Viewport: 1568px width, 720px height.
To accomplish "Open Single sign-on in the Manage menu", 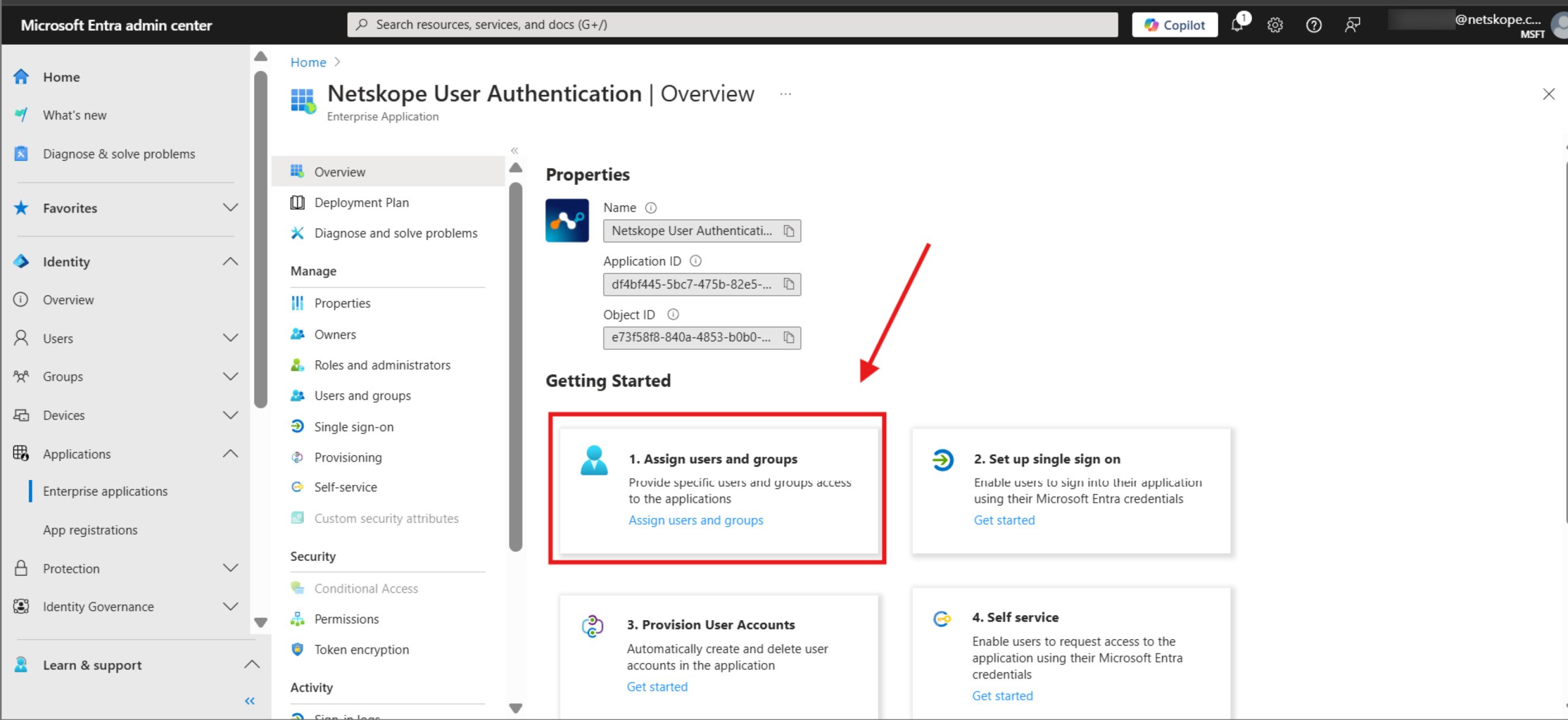I will 354,426.
